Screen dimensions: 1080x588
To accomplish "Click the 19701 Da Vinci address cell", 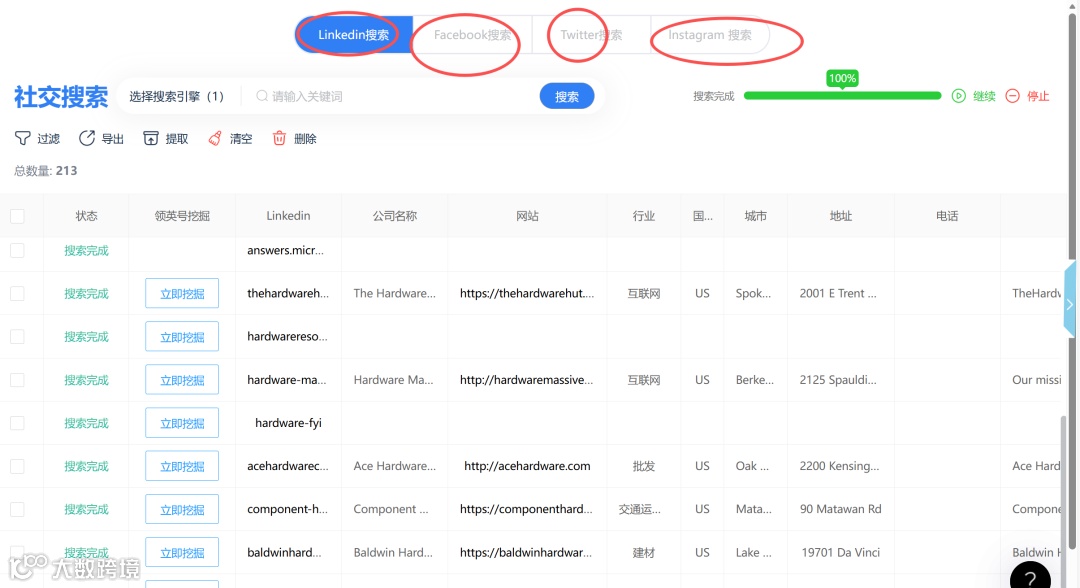I will click(x=840, y=552).
